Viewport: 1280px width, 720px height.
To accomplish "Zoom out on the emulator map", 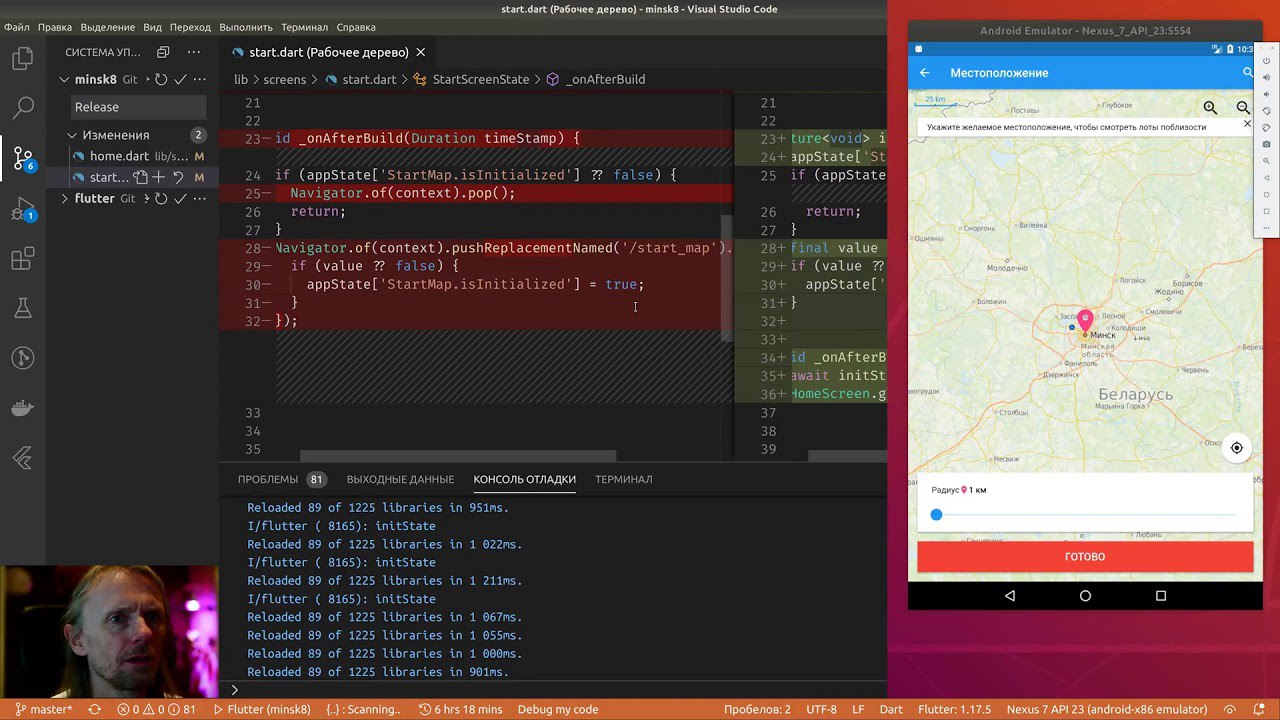I will (x=1243, y=107).
